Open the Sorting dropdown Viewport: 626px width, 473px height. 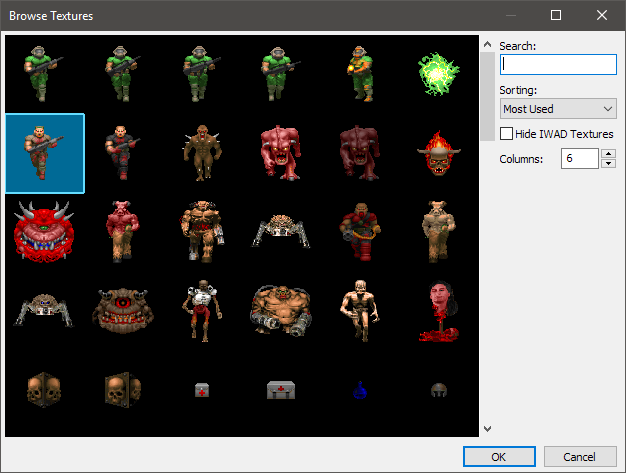(557, 109)
